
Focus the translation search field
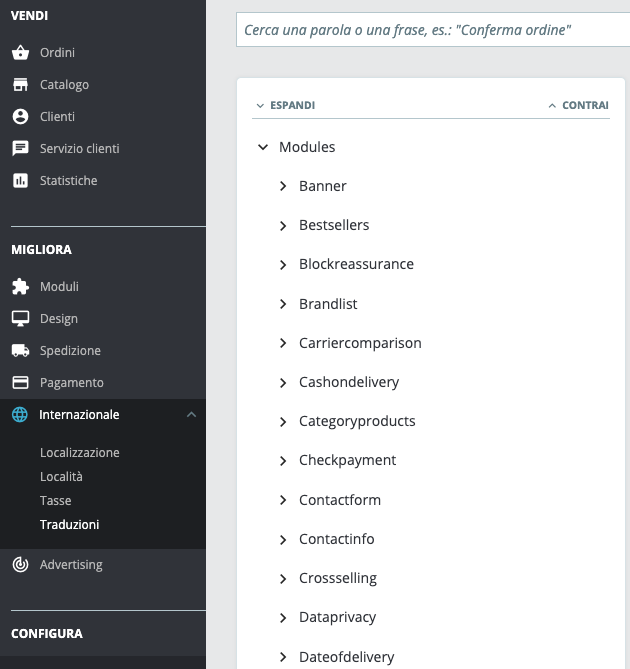click(x=430, y=30)
